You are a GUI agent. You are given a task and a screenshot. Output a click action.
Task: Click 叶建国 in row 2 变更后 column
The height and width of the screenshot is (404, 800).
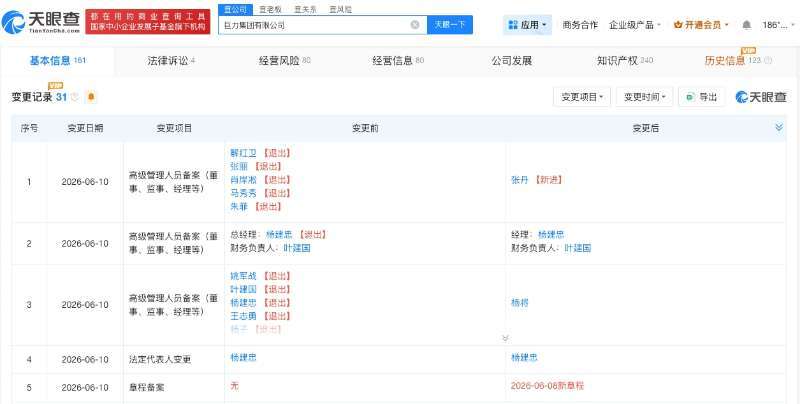click(x=578, y=248)
